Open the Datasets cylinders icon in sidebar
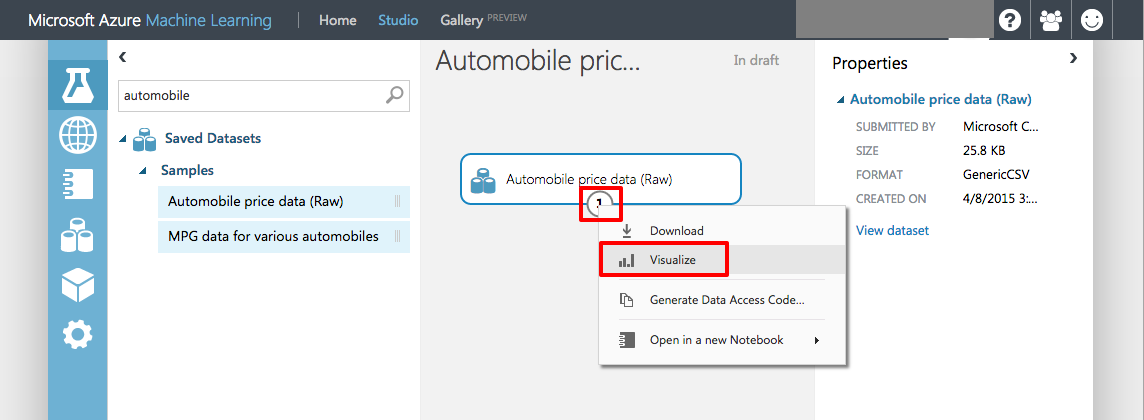This screenshot has height=420, width=1144. [x=78, y=236]
